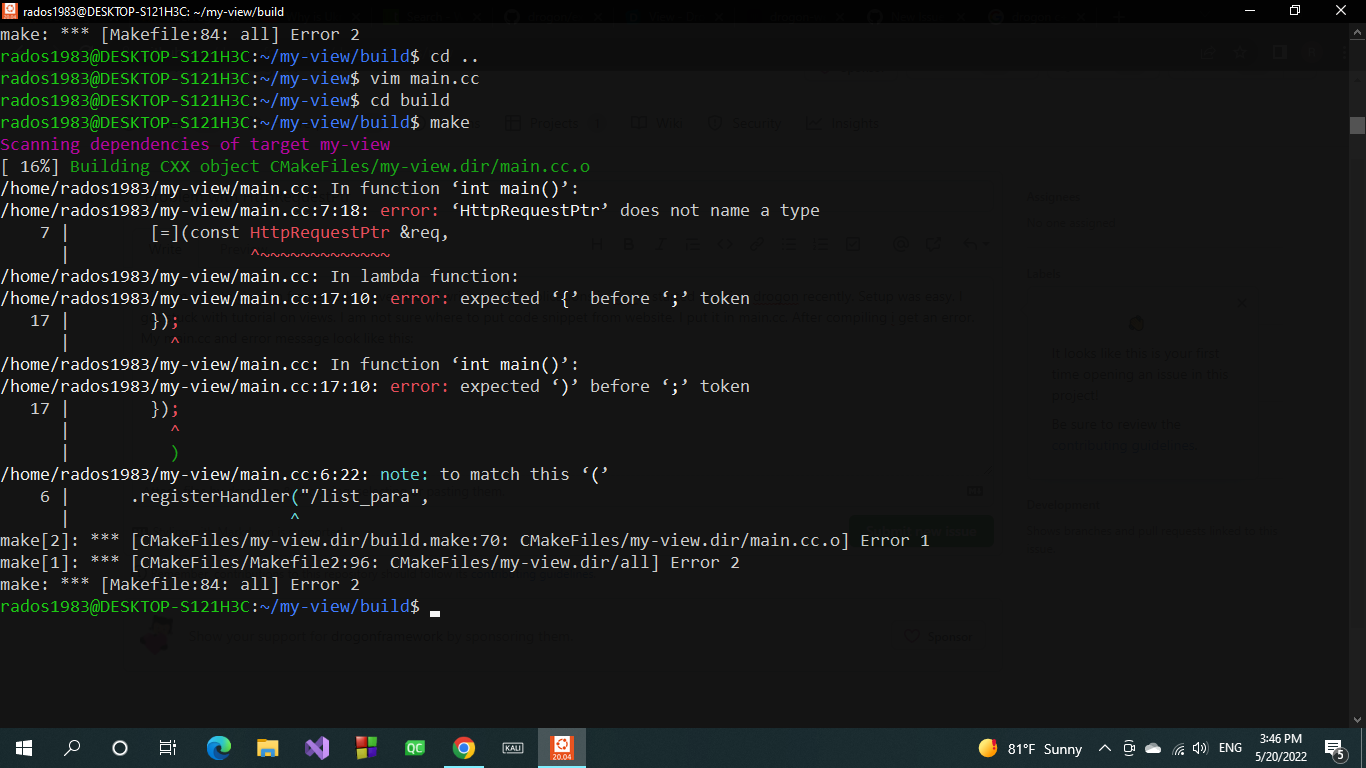The width and height of the screenshot is (1366, 768).
Task: Open Visual Studio from the taskbar
Action: point(317,747)
